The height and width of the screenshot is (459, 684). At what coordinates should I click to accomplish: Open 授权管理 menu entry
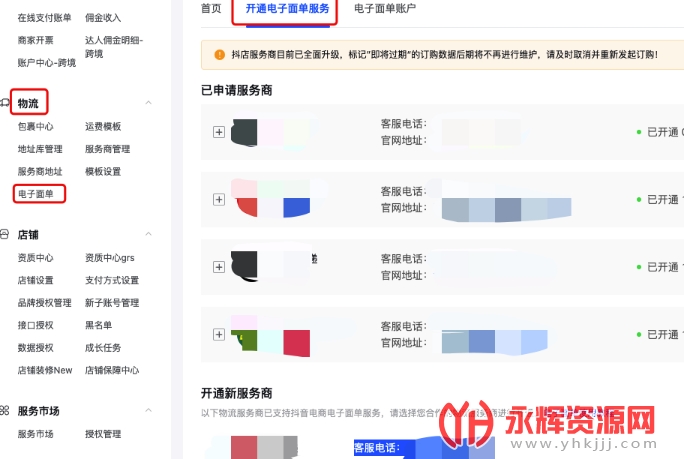coord(103,434)
